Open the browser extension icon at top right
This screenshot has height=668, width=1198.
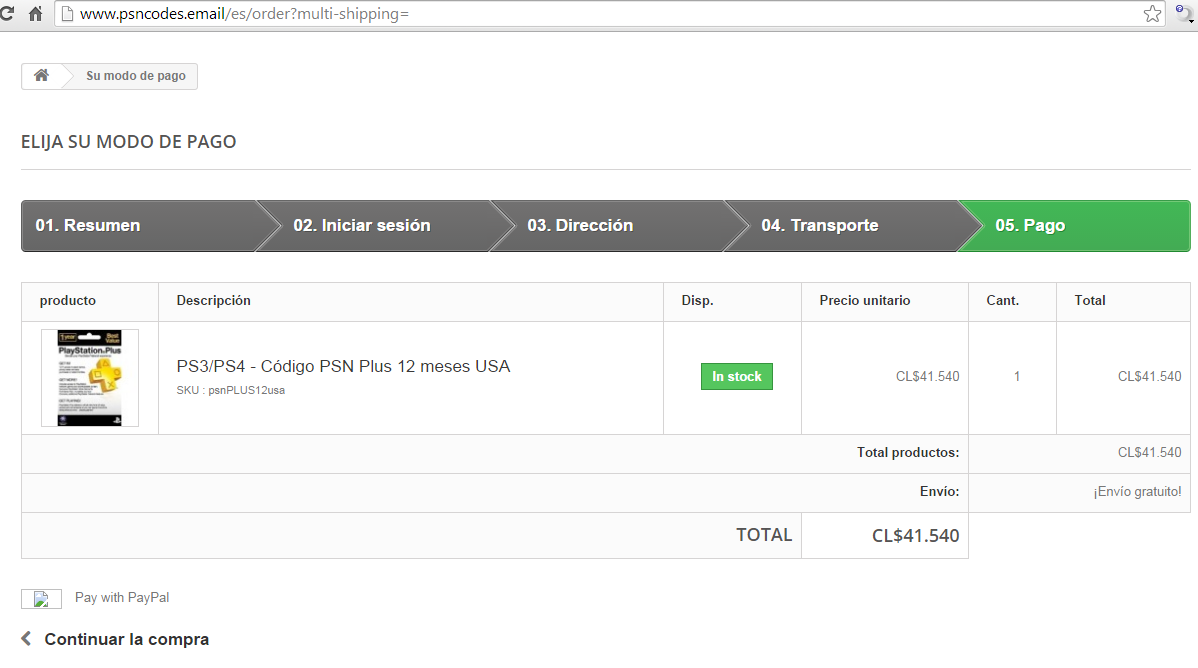(x=1185, y=14)
